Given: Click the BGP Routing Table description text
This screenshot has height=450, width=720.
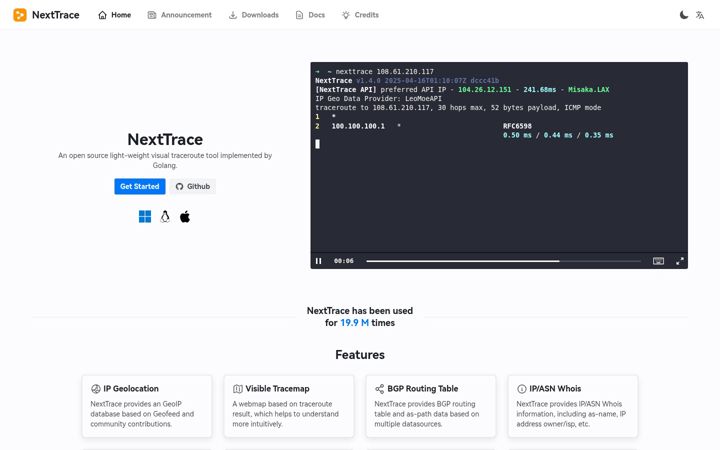Looking at the screenshot, I should pyautogui.click(x=427, y=414).
